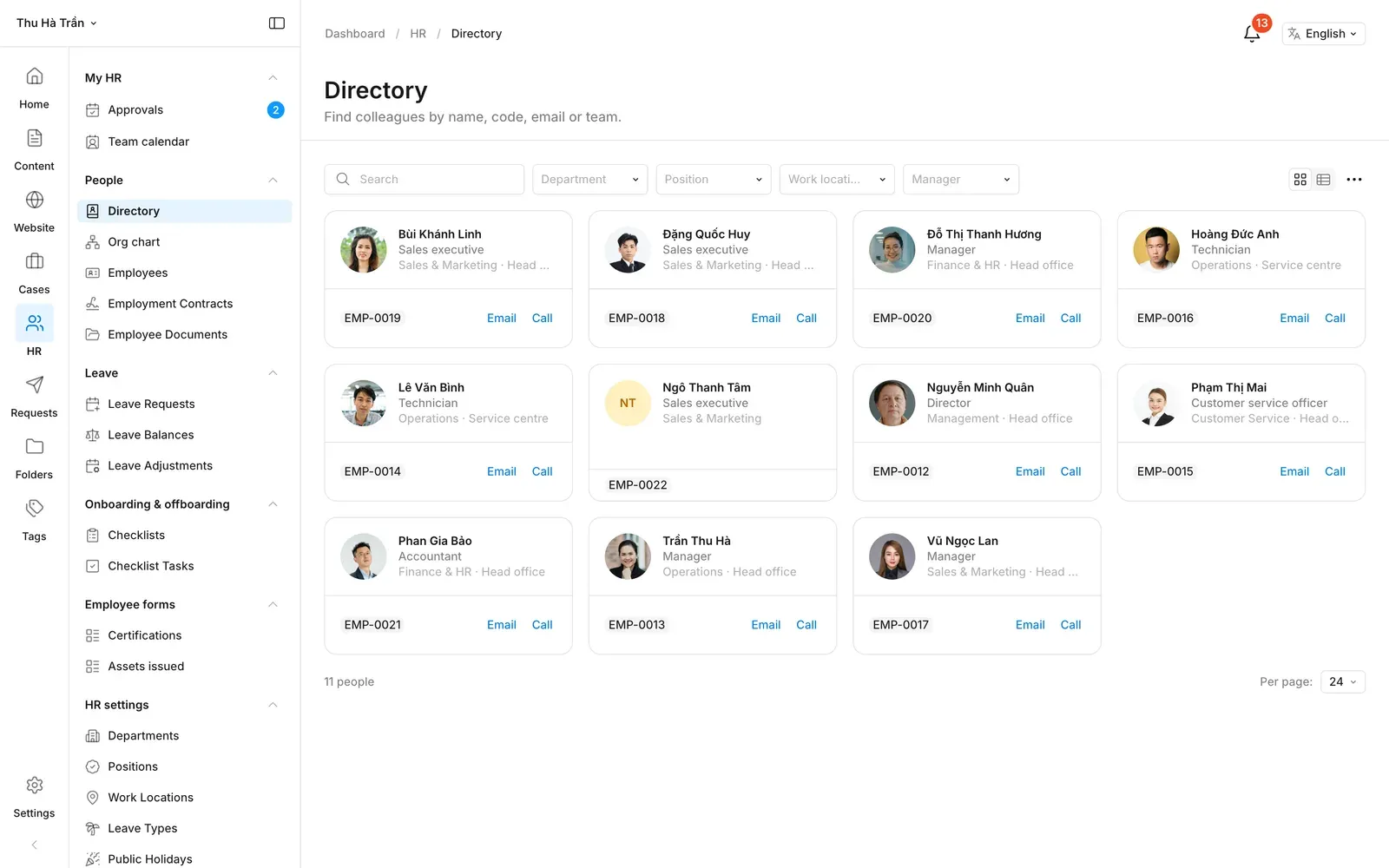This screenshot has width=1389, height=868.
Task: Open Leave Requests menu item
Action: [x=184, y=404]
